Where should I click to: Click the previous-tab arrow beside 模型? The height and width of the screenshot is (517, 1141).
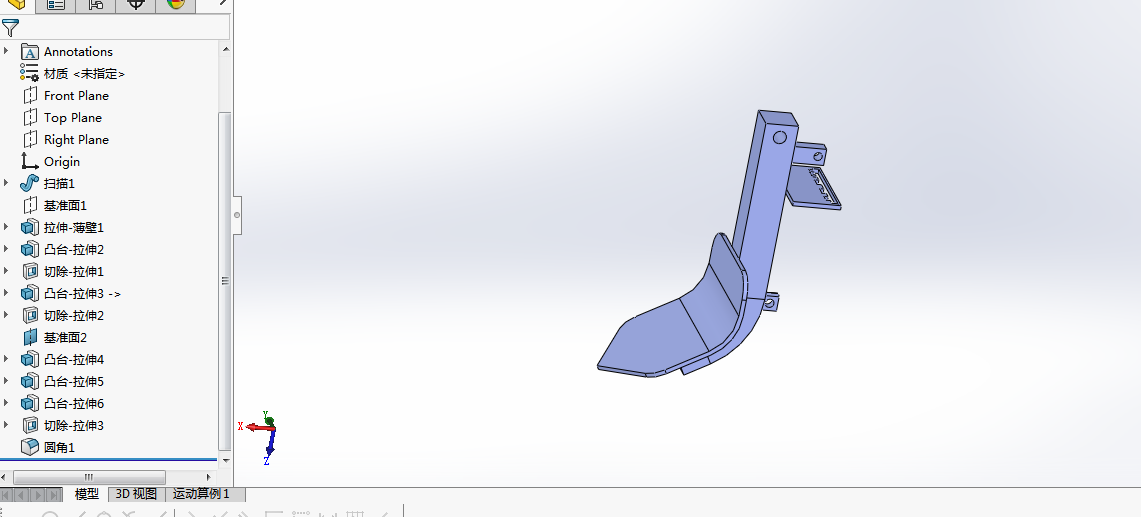tap(23, 495)
